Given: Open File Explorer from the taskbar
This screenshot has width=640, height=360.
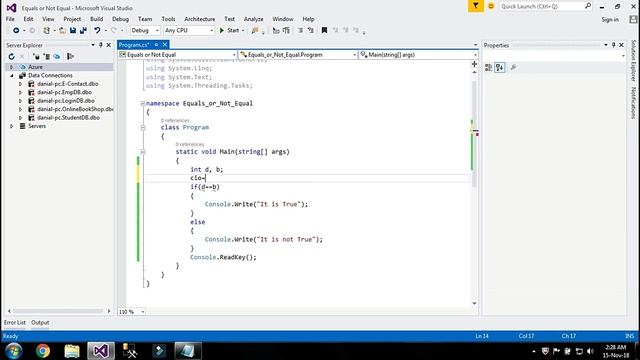Looking at the screenshot, I should [x=72, y=351].
